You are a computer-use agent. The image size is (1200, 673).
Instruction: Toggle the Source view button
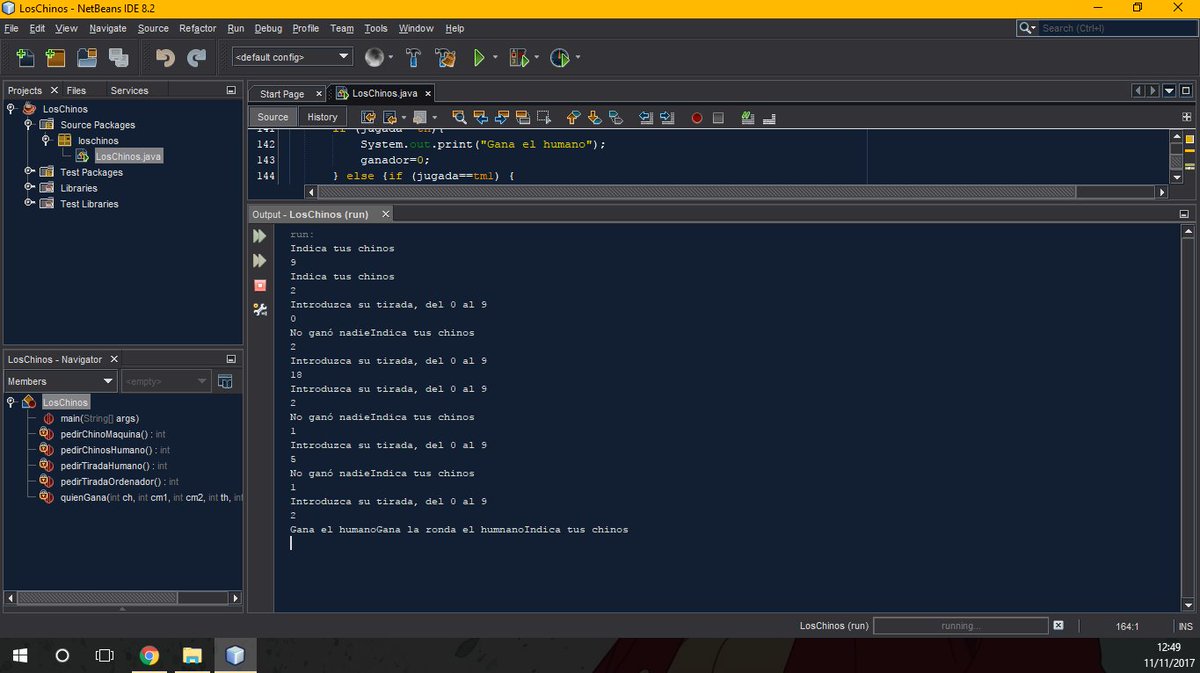coord(273,117)
